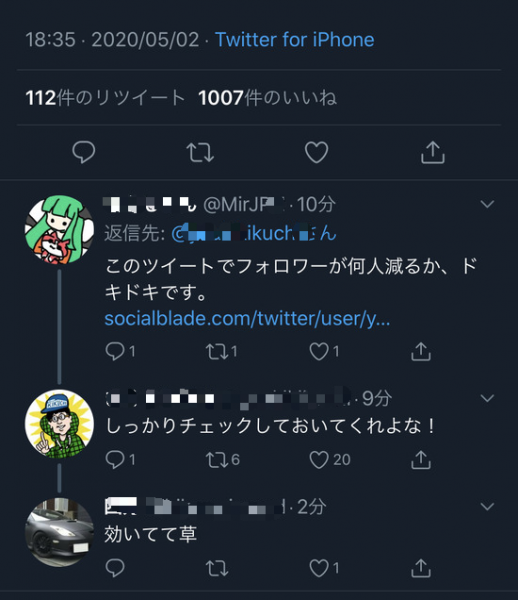Tap the main tweet's reply bubble icon
This screenshot has height=600, width=518.
click(83, 152)
